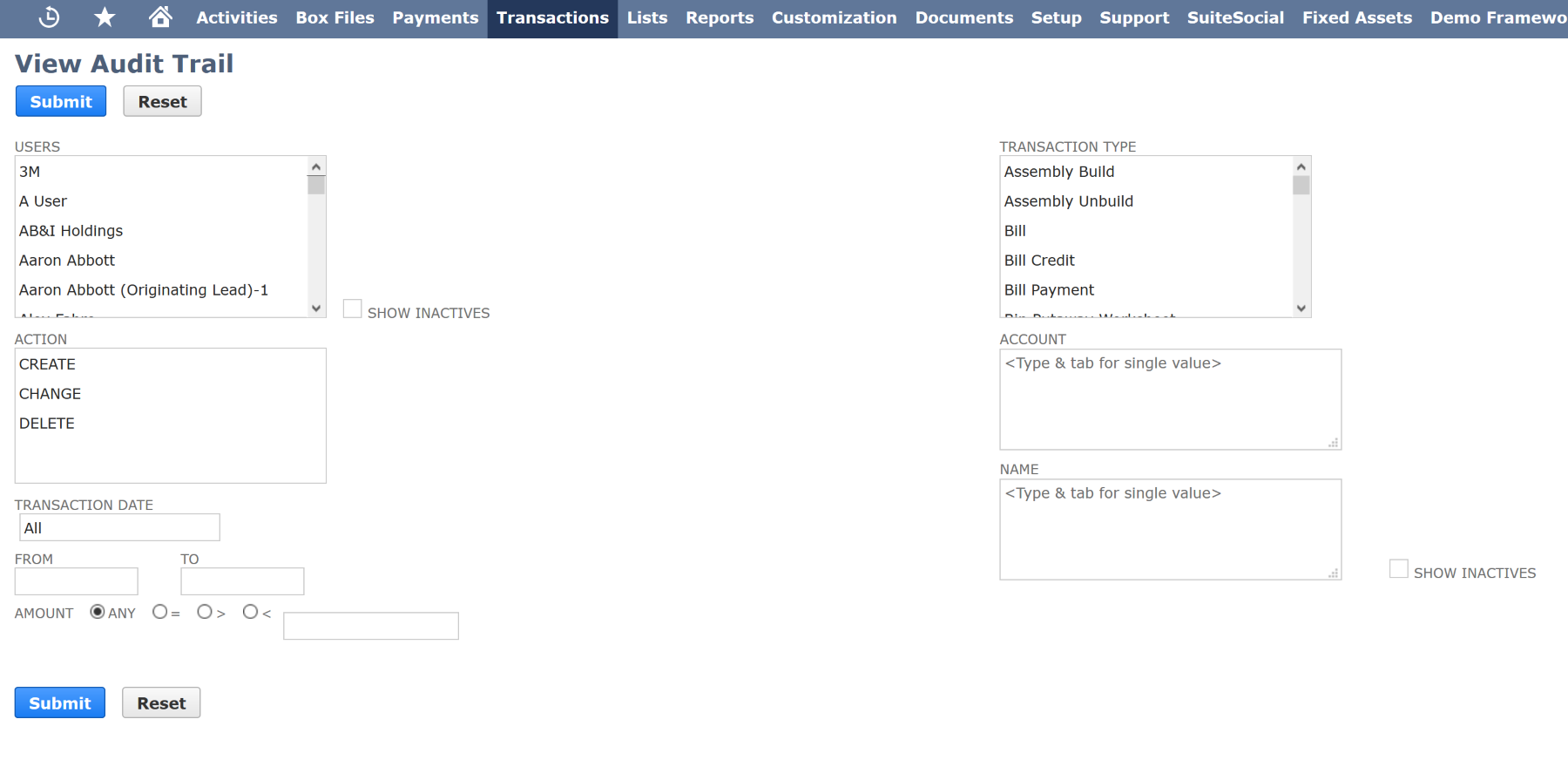Open the Recent Records history icon
The width and height of the screenshot is (1568, 760).
50,17
